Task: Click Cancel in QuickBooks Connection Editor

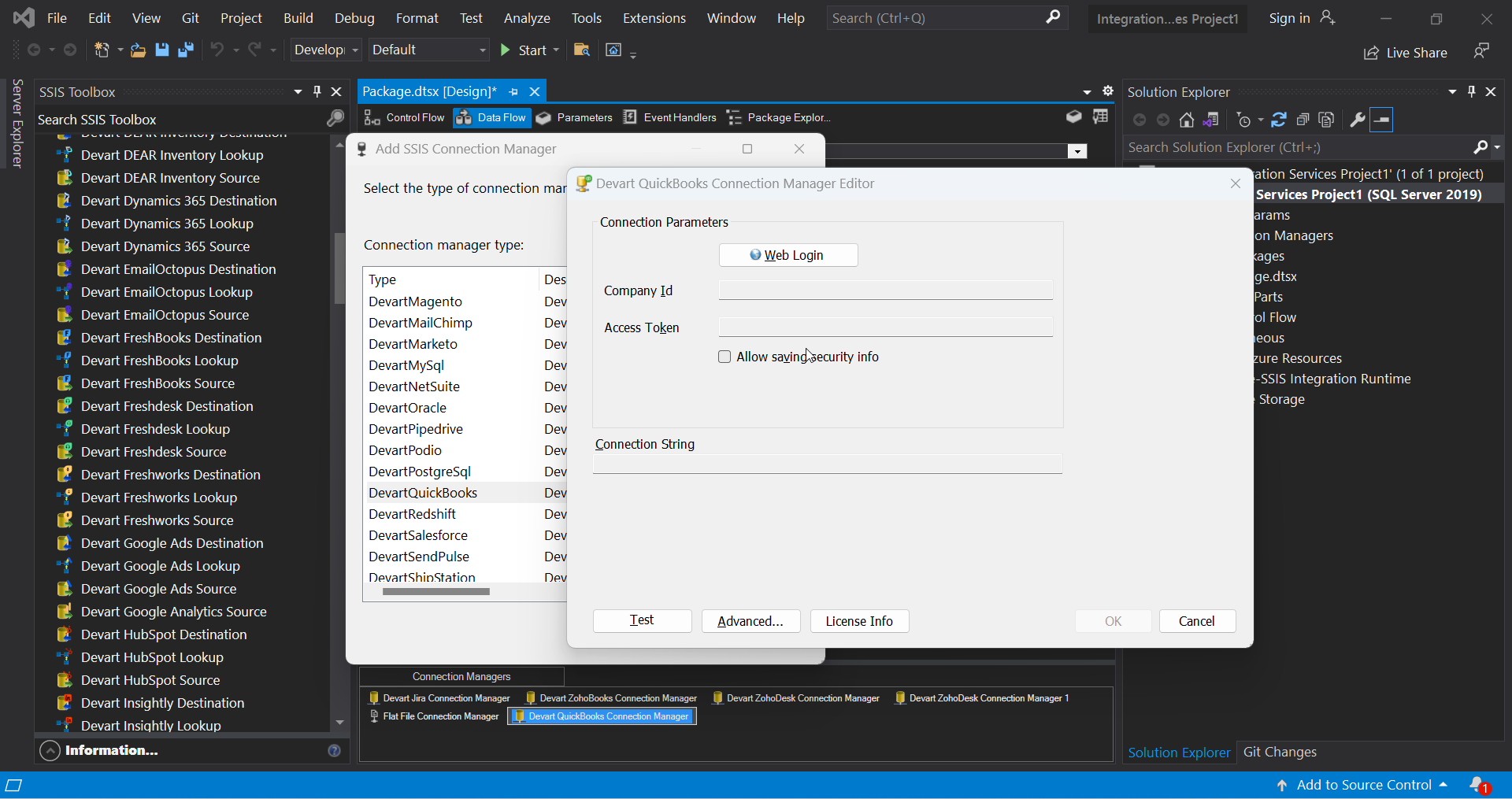Action: 1197,621
